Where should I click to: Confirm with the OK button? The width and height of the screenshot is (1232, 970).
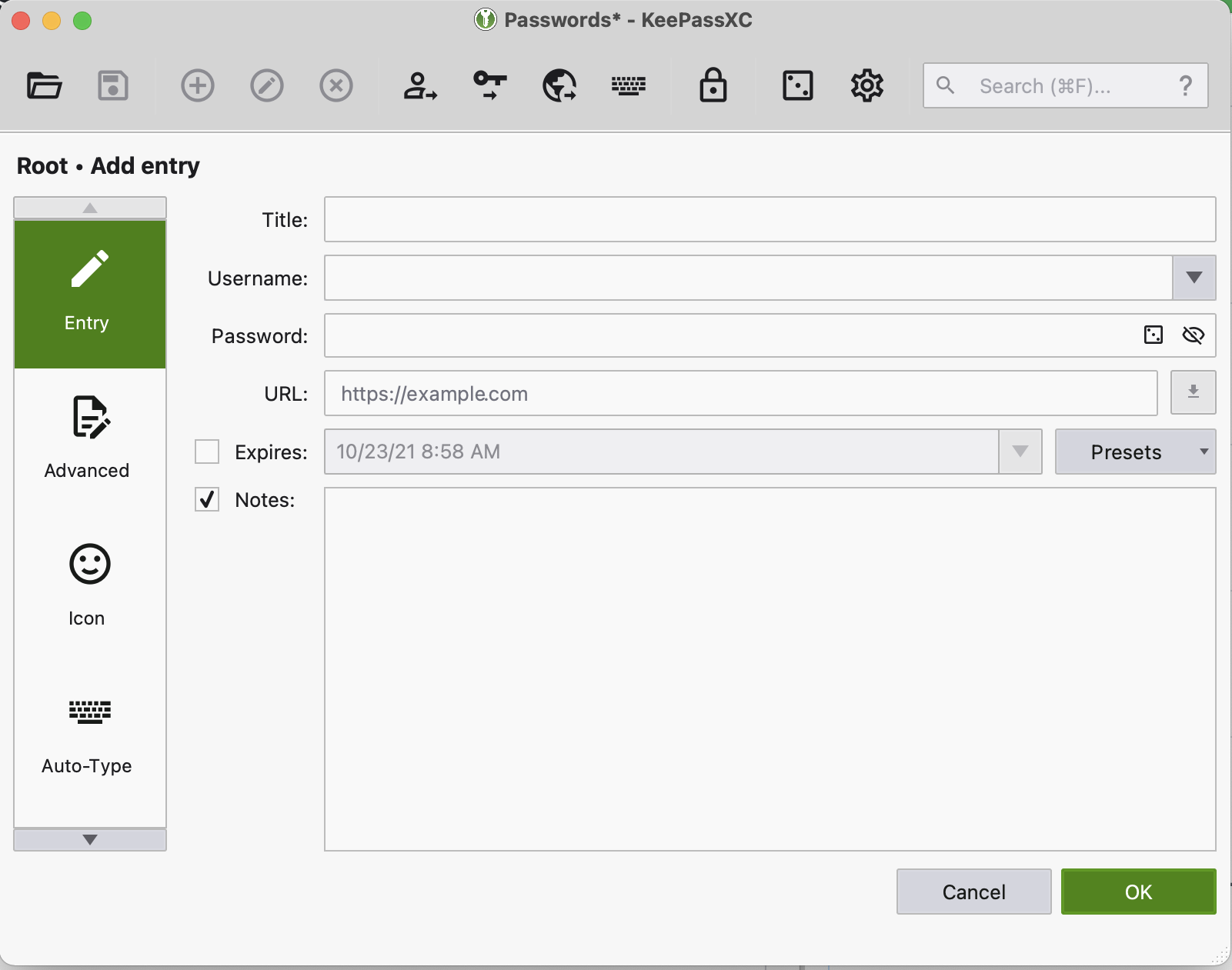point(1139,892)
